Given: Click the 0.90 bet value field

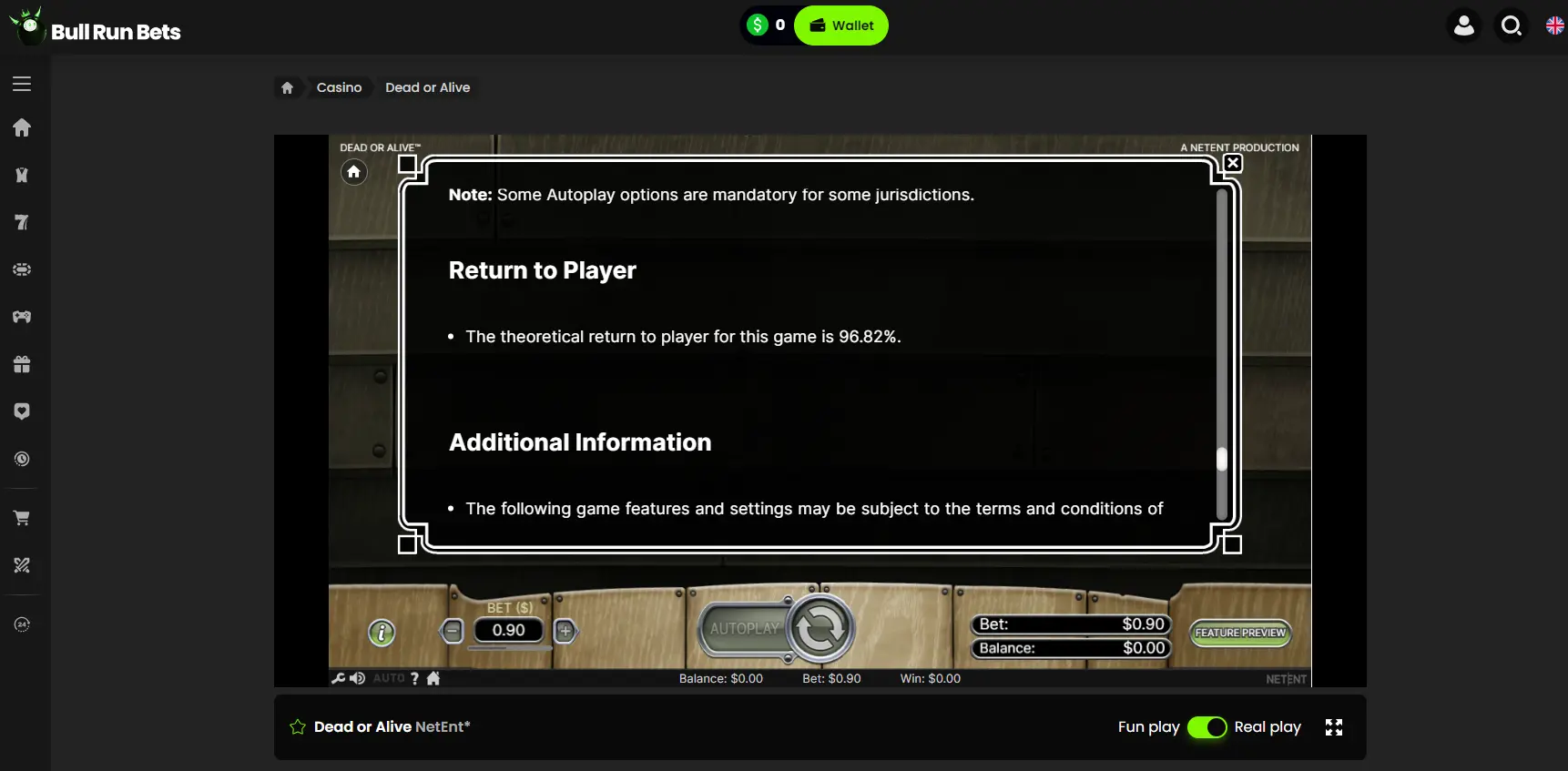Looking at the screenshot, I should (509, 630).
